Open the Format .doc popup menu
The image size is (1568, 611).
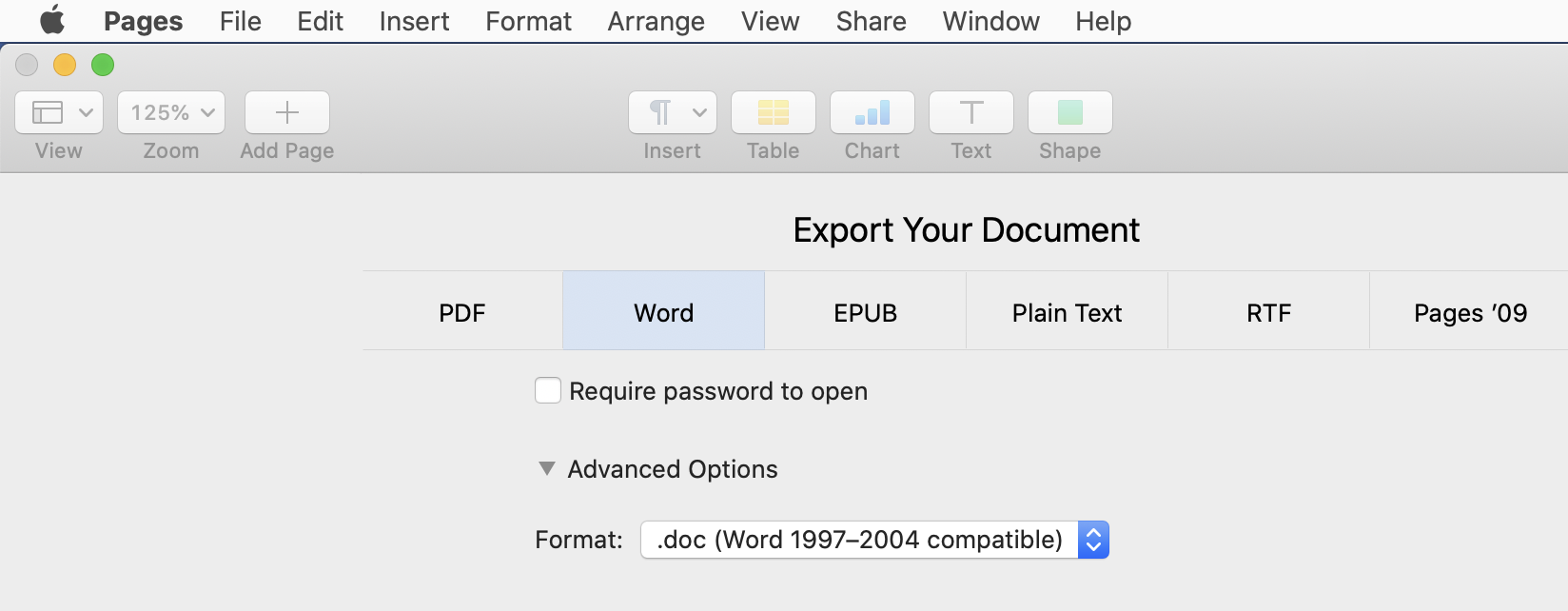[x=874, y=540]
